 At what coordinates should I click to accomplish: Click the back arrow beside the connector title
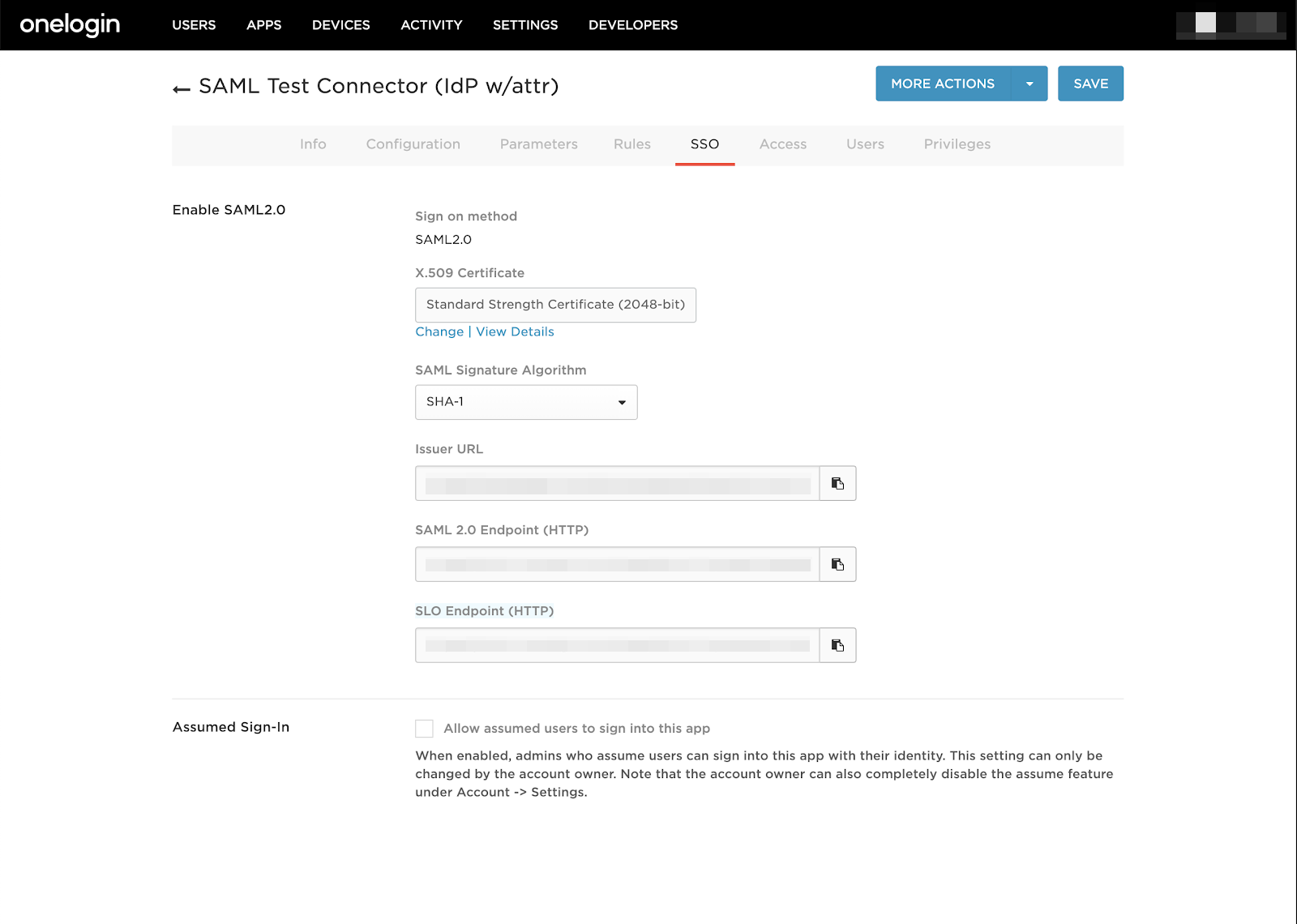(x=182, y=88)
